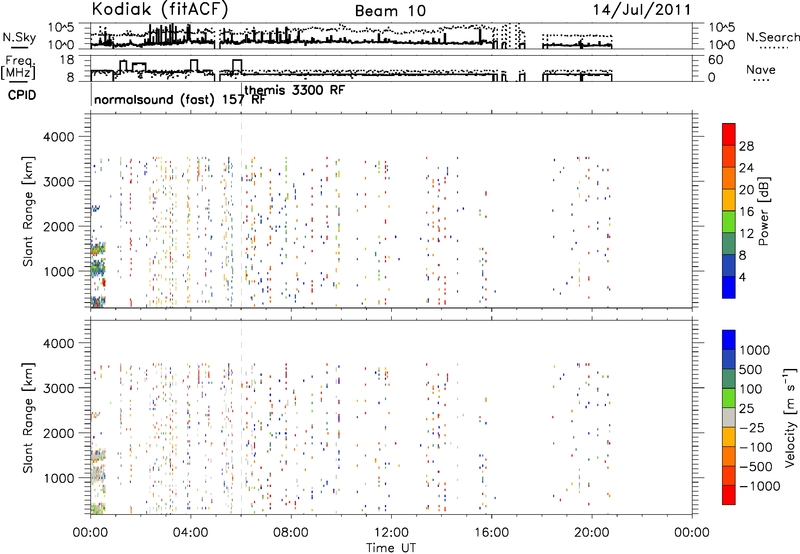The height and width of the screenshot is (554, 800).
Task: Click the '04:00' time tick label
Action: pyautogui.click(x=191, y=533)
